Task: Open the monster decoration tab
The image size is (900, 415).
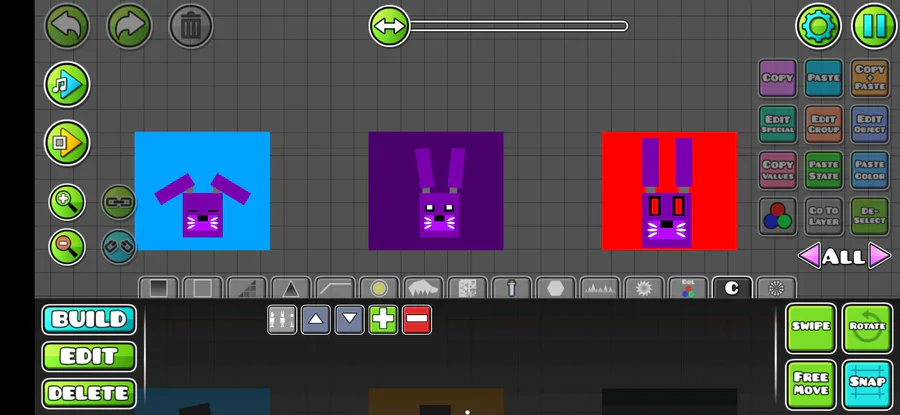Action: tap(423, 288)
